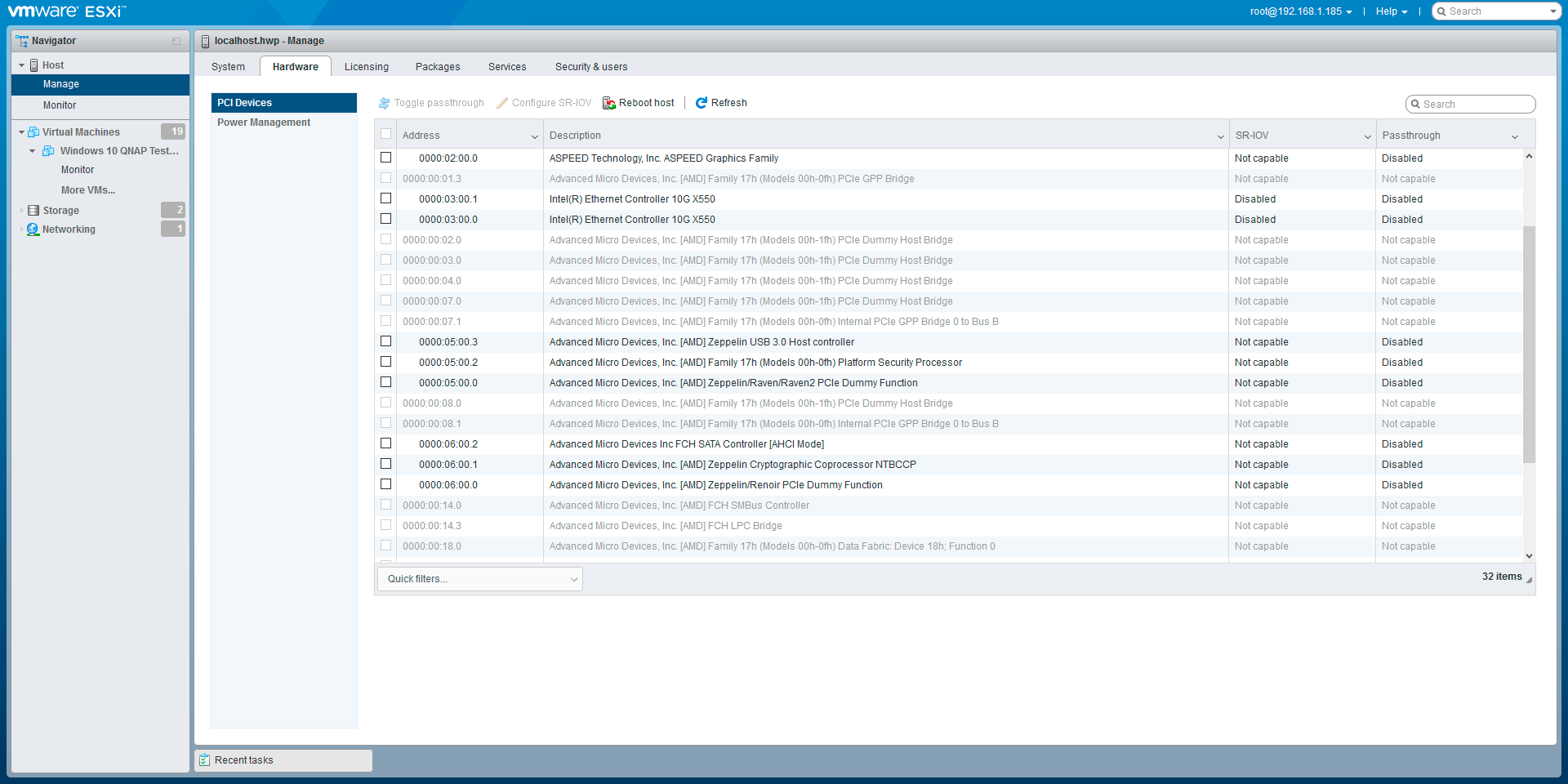The height and width of the screenshot is (784, 1568).
Task: Select PCI Devices in side list
Action: (284, 103)
